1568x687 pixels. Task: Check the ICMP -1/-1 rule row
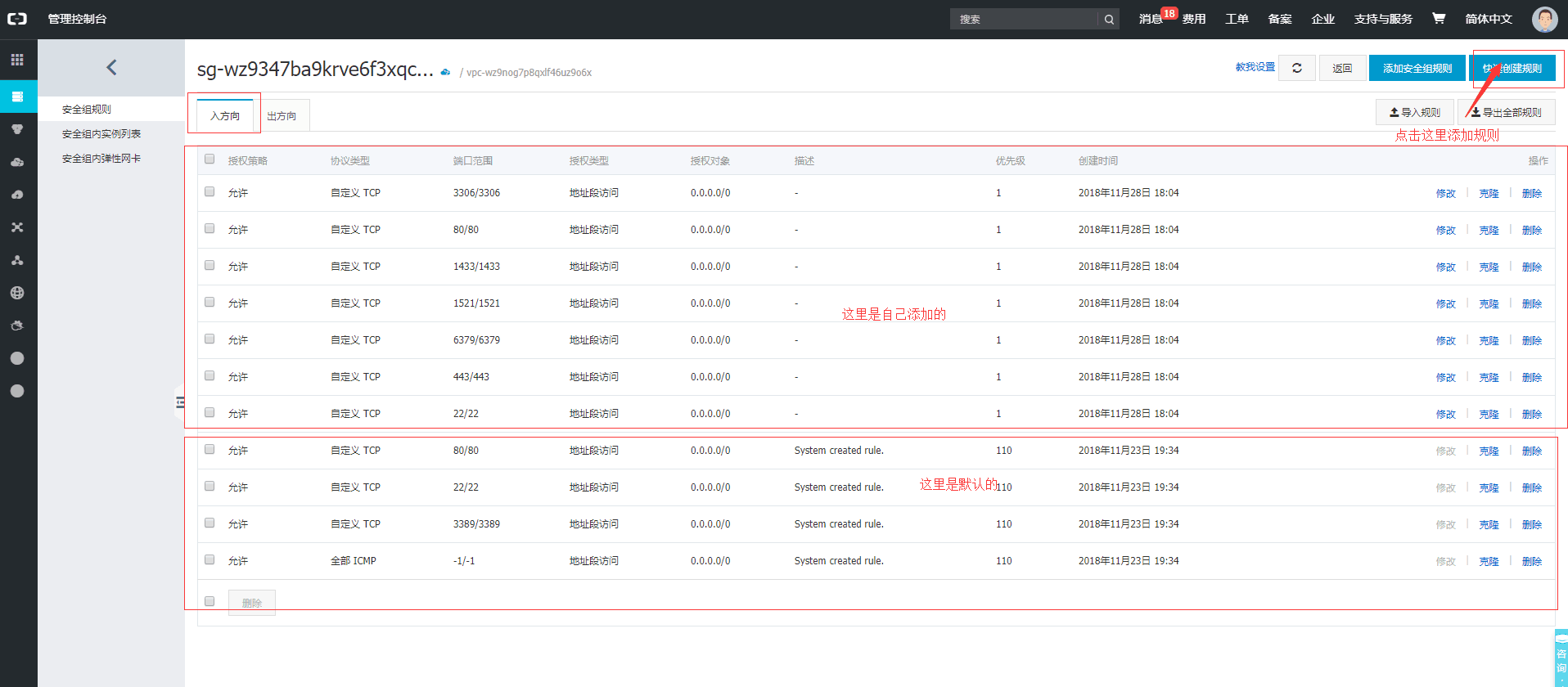(x=210, y=560)
